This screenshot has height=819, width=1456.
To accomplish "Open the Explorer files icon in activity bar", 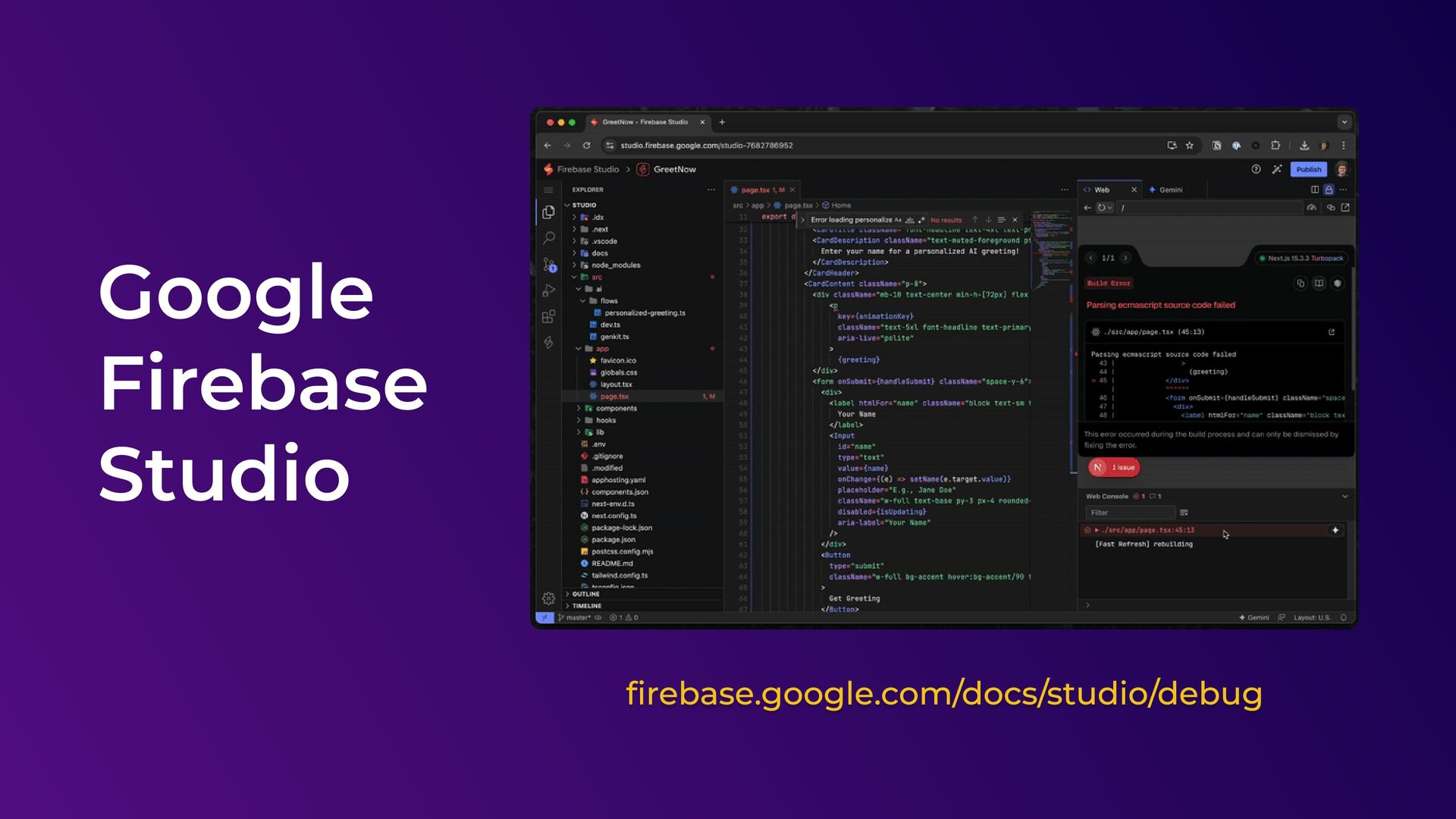I will pos(548,212).
